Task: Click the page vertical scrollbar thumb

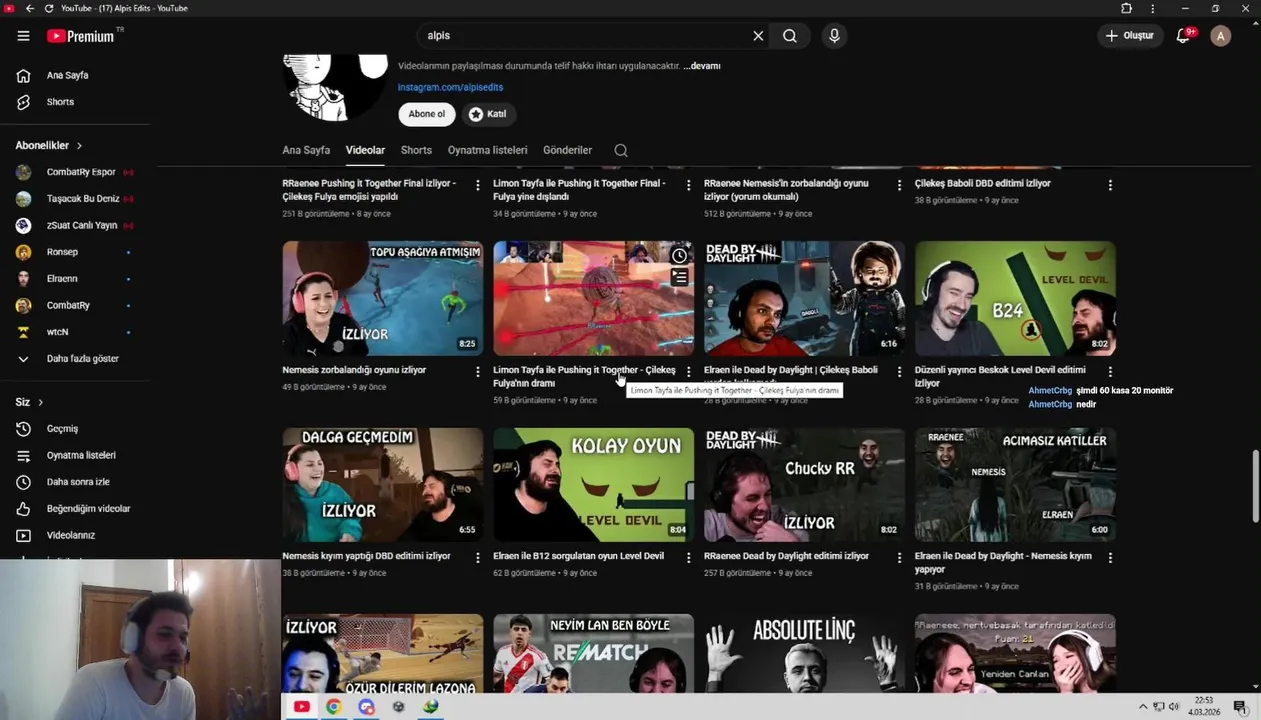Action: click(1256, 485)
